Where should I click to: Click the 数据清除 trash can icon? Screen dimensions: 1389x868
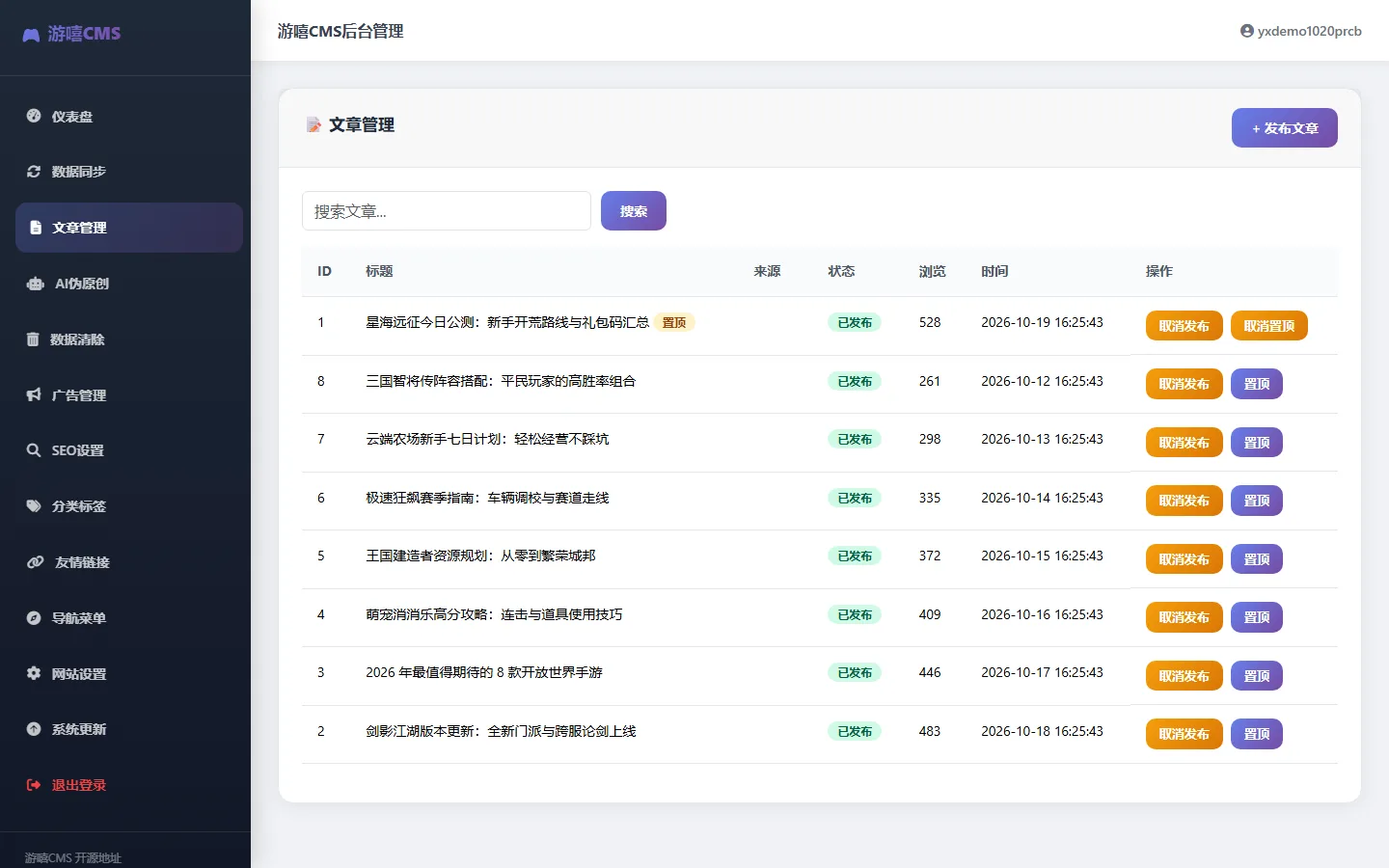[33, 339]
